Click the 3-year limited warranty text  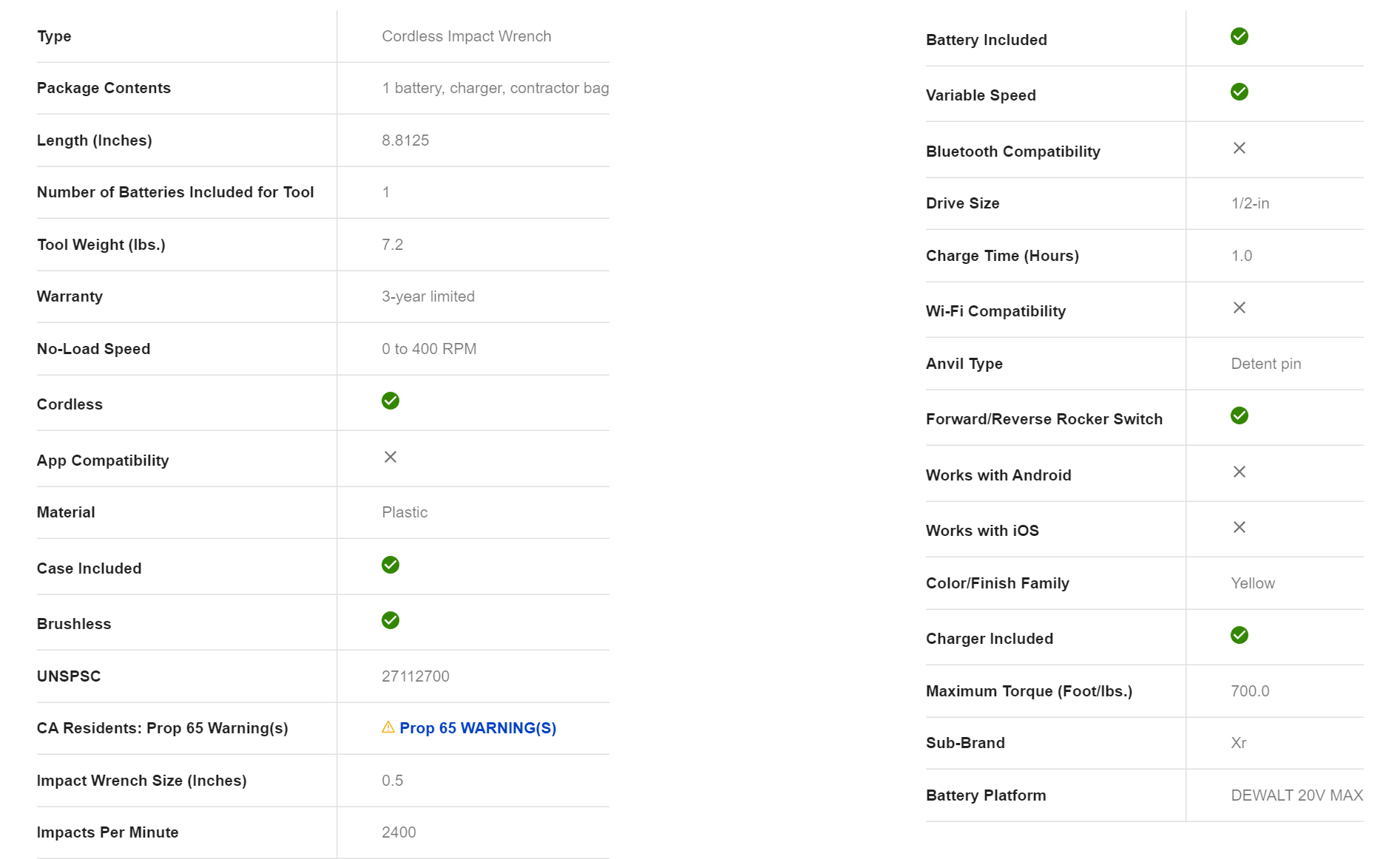[x=428, y=296]
